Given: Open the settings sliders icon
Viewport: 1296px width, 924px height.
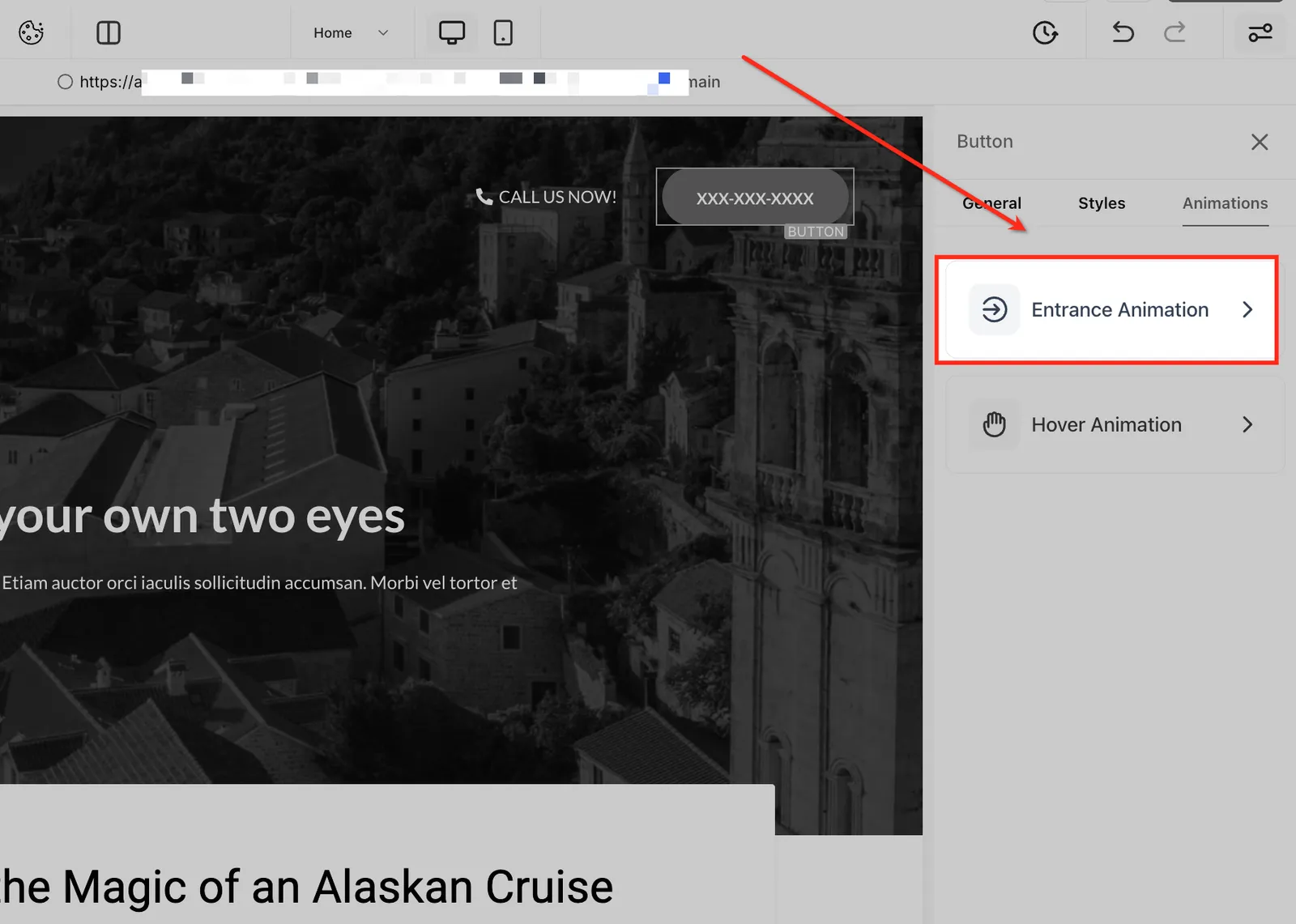Looking at the screenshot, I should point(1260,32).
